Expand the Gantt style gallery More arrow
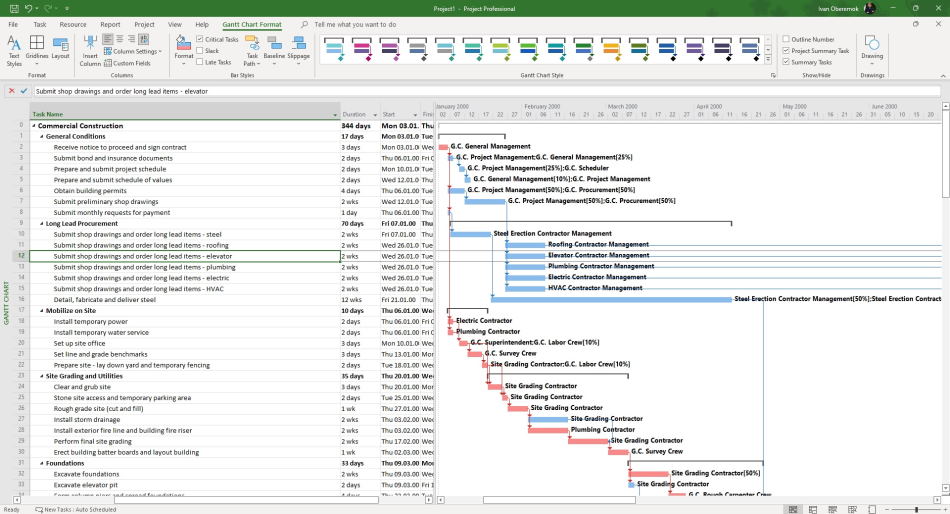This screenshot has width=950, height=514. tap(768, 60)
